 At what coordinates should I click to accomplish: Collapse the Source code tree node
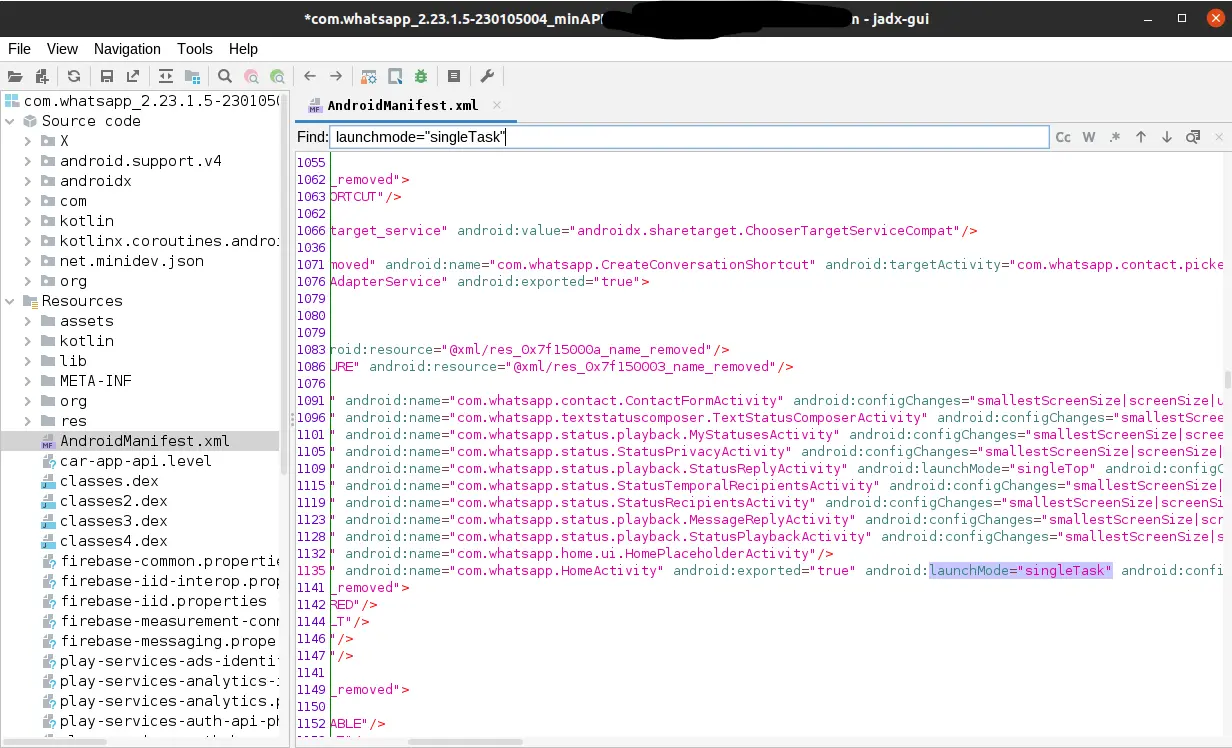(x=10, y=121)
